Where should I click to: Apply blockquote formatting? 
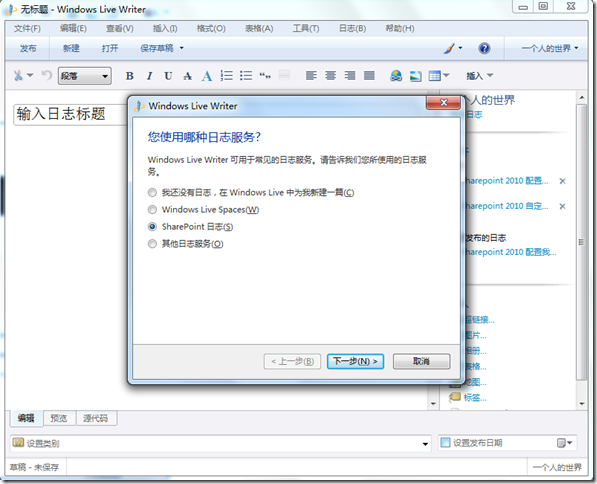pyautogui.click(x=265, y=76)
